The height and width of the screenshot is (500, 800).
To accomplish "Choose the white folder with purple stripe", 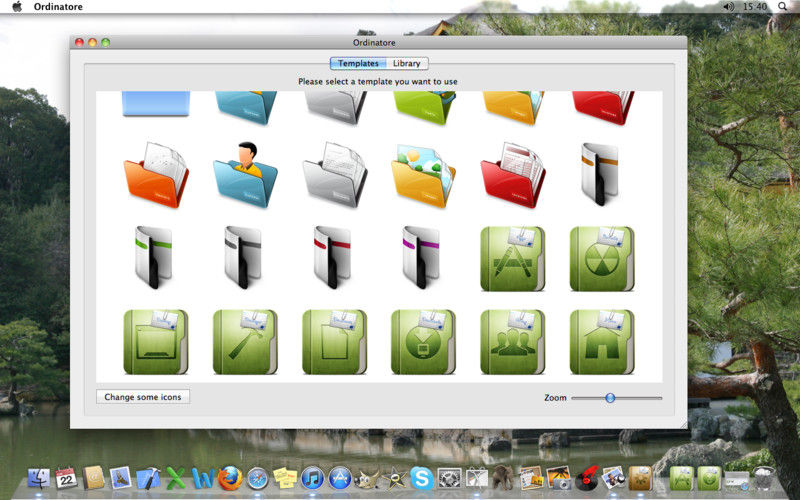I will tap(423, 258).
